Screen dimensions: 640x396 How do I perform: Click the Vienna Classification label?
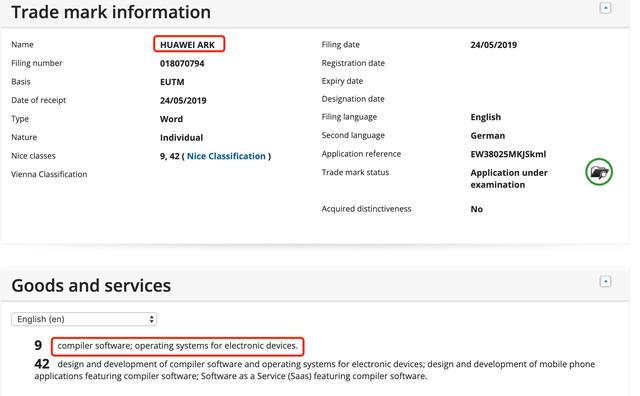[49, 174]
